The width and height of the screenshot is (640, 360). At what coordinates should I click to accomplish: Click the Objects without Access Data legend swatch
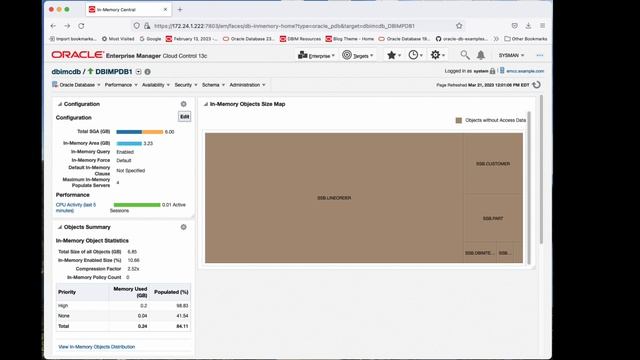(459, 120)
